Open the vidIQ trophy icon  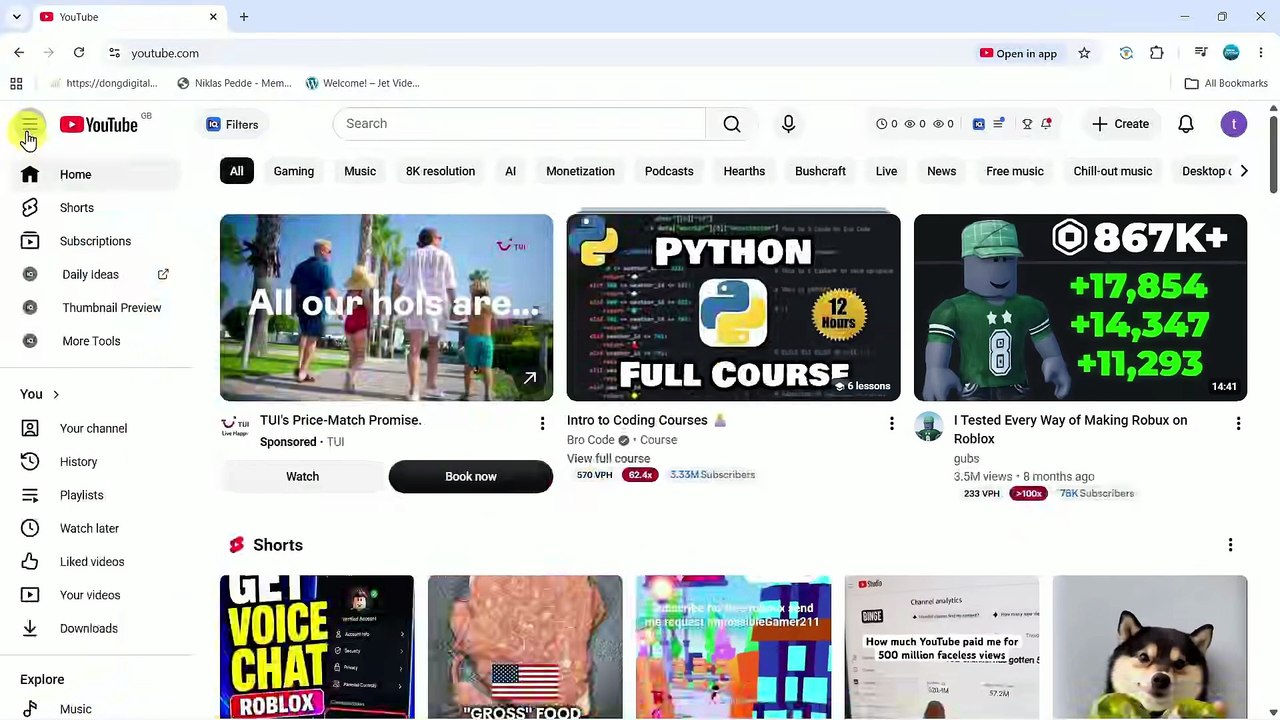pos(1026,124)
